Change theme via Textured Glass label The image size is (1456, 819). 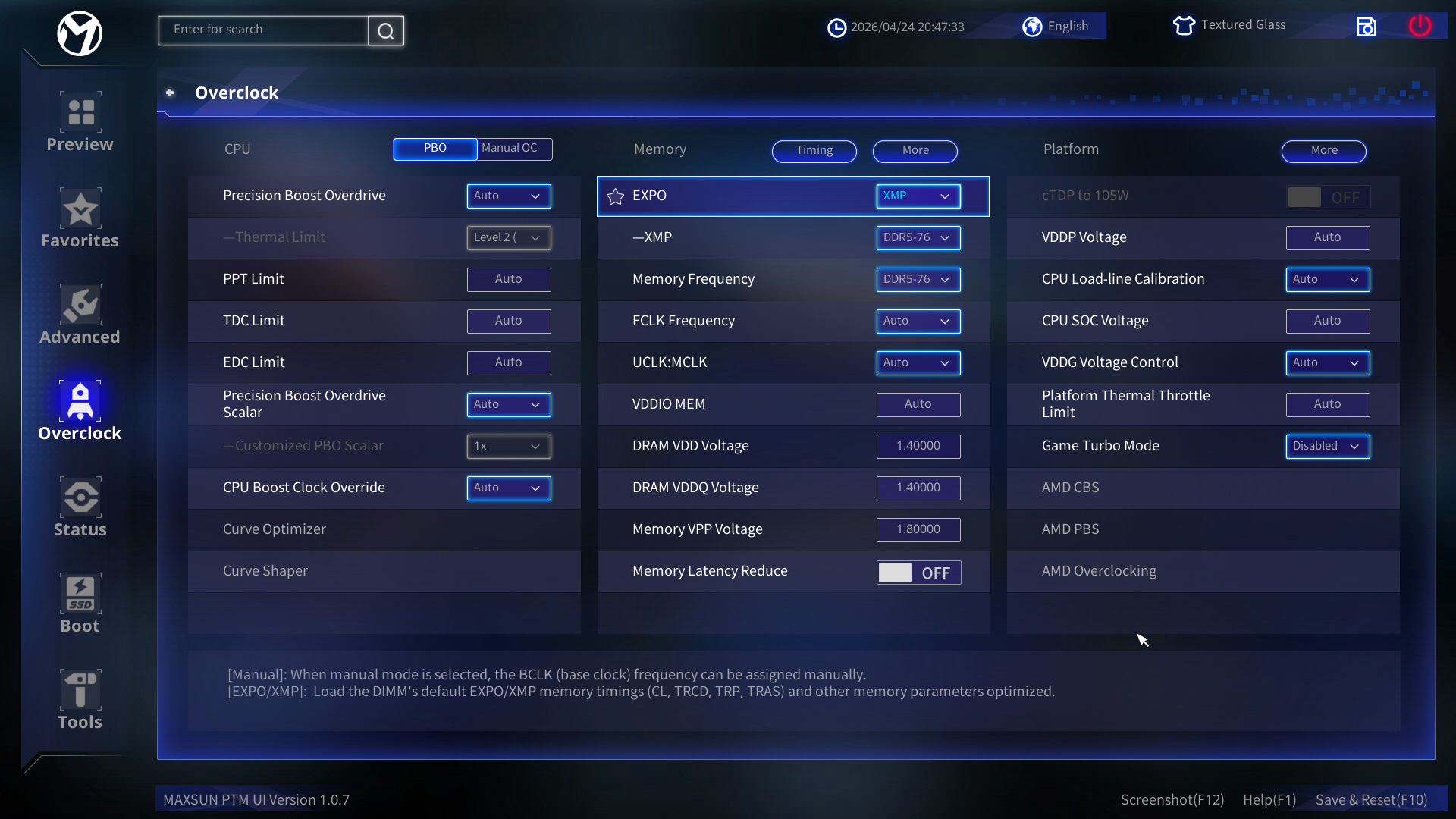[x=1243, y=25]
